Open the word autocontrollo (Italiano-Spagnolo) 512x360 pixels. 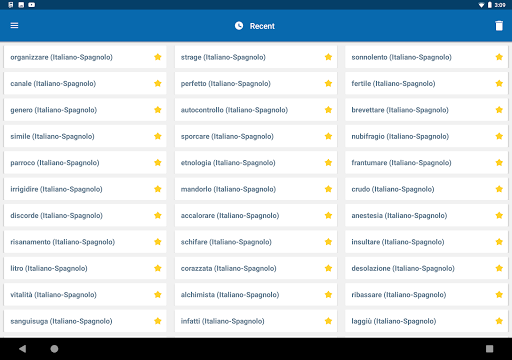point(256,110)
